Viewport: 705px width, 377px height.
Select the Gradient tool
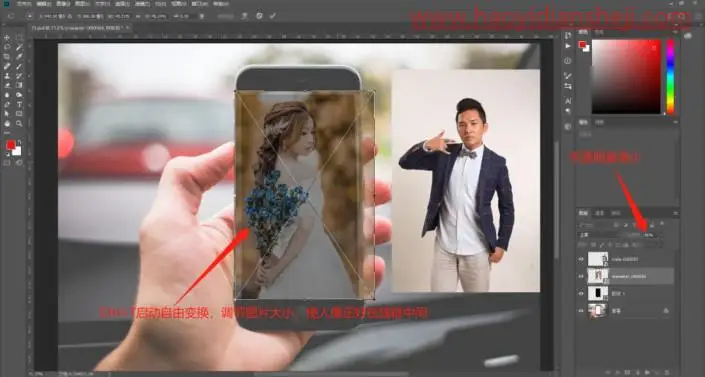[x=19, y=85]
